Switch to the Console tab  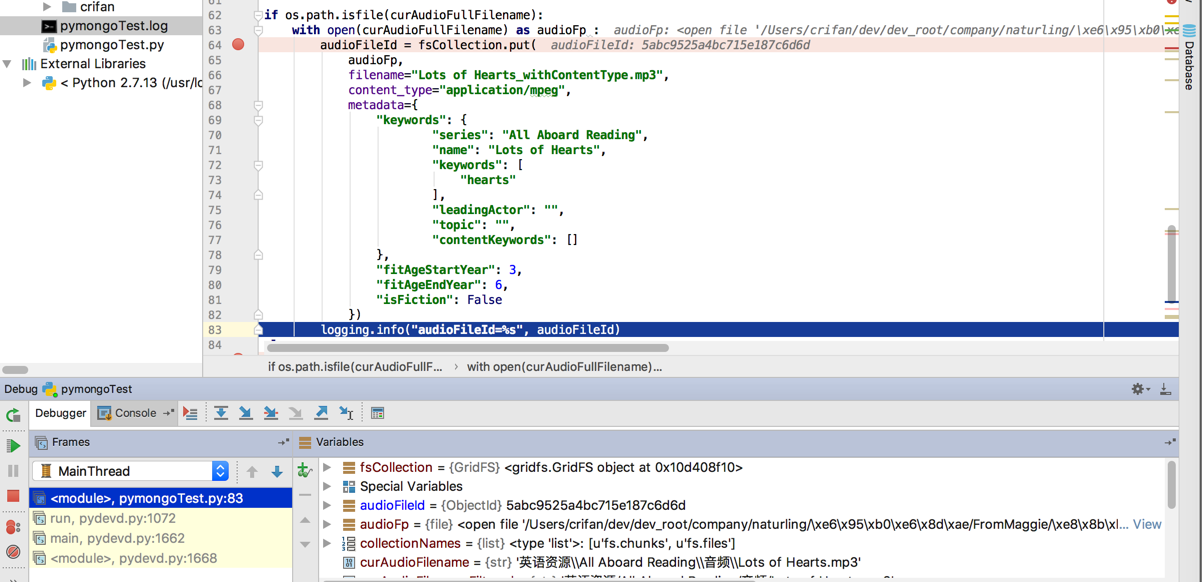click(x=127, y=413)
